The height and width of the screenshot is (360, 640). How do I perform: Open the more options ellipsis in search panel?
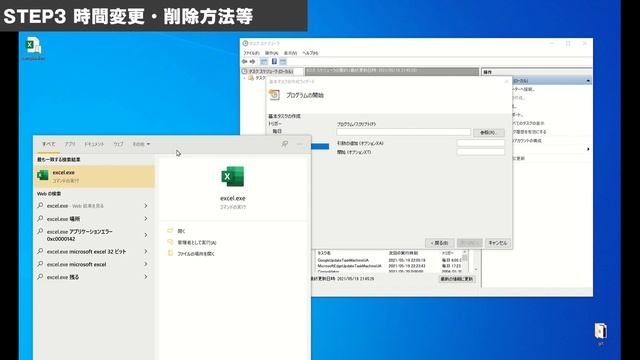click(300, 144)
